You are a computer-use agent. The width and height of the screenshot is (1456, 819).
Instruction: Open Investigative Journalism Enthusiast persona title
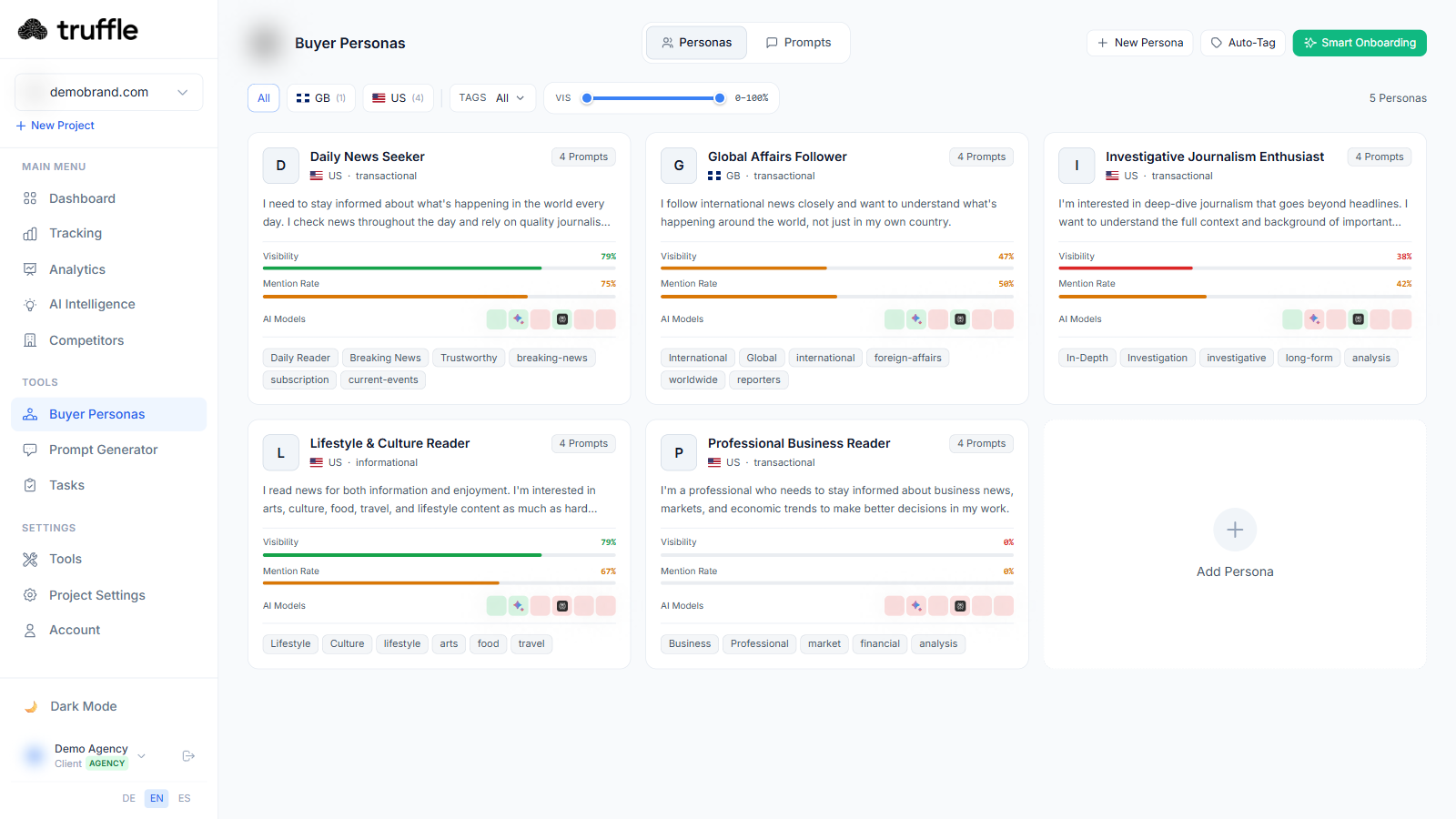tap(1215, 157)
